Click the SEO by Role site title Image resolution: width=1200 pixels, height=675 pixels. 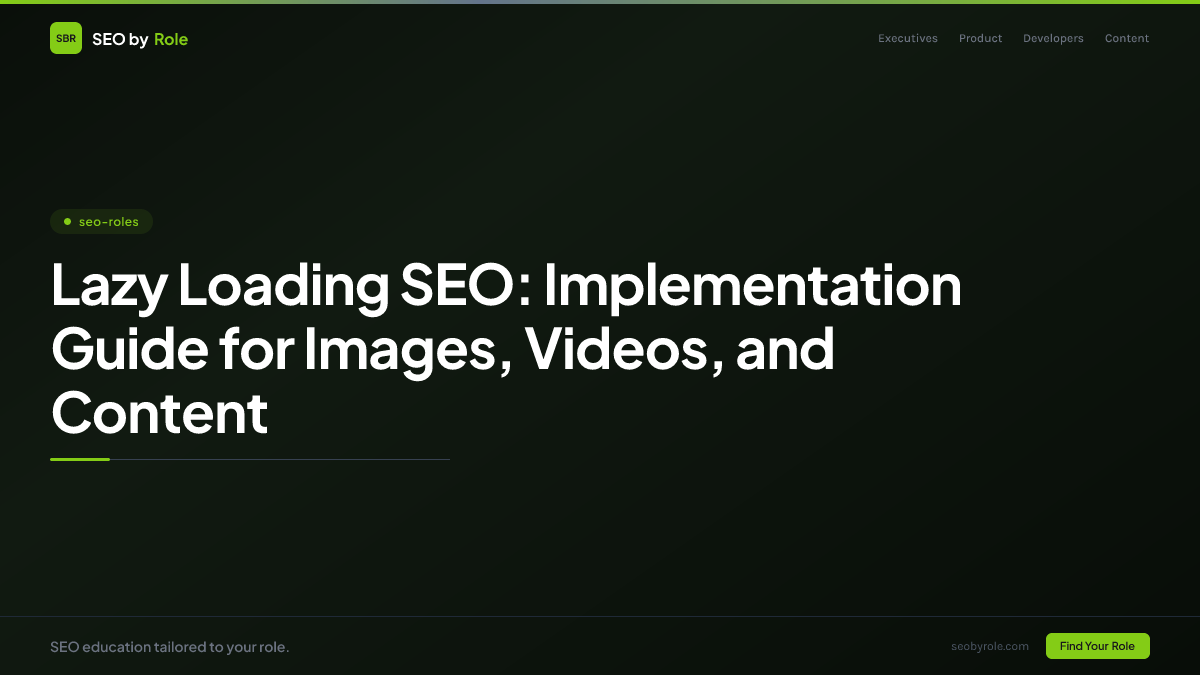tap(140, 38)
